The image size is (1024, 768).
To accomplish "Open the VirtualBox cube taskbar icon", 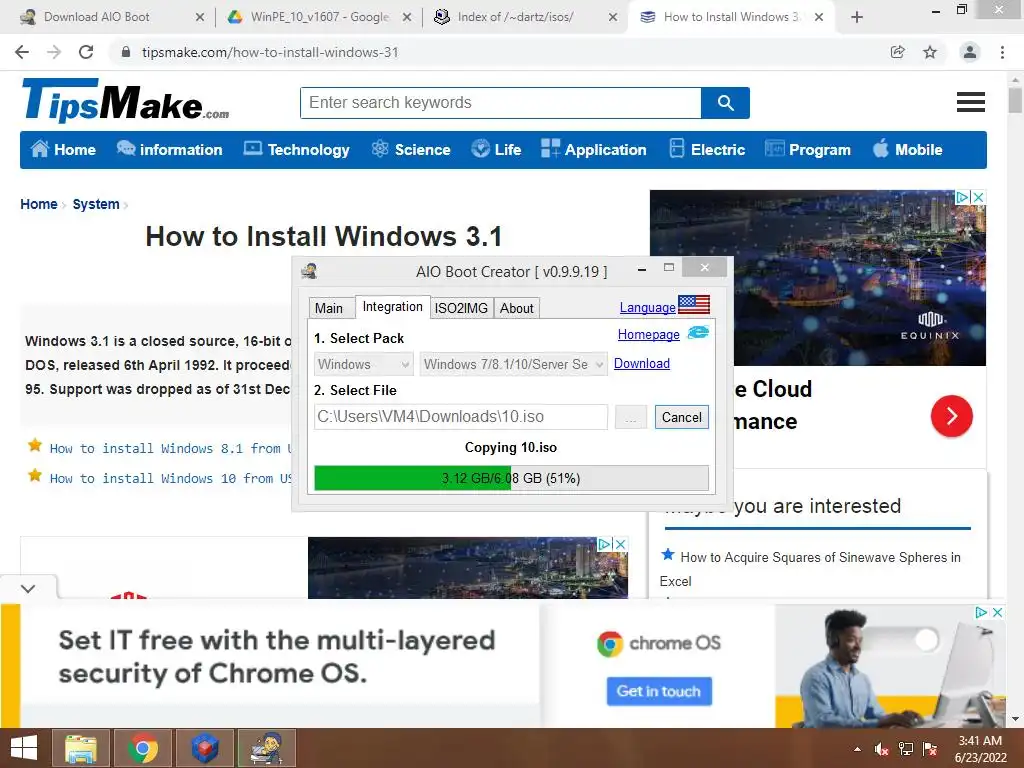I will [x=204, y=748].
